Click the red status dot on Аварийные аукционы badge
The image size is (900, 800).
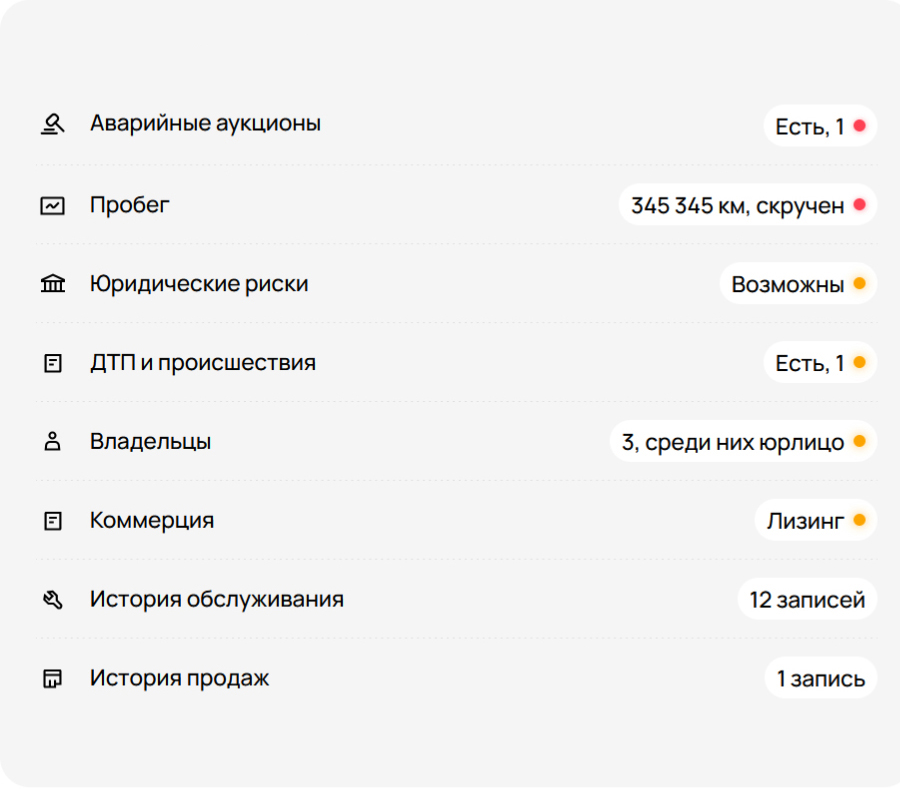tap(857, 125)
